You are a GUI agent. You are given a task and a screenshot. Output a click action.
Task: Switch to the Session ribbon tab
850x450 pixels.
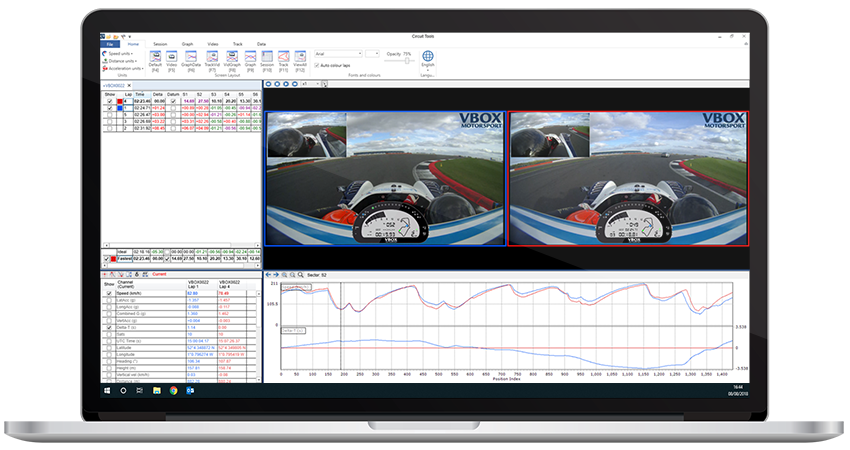coord(160,44)
